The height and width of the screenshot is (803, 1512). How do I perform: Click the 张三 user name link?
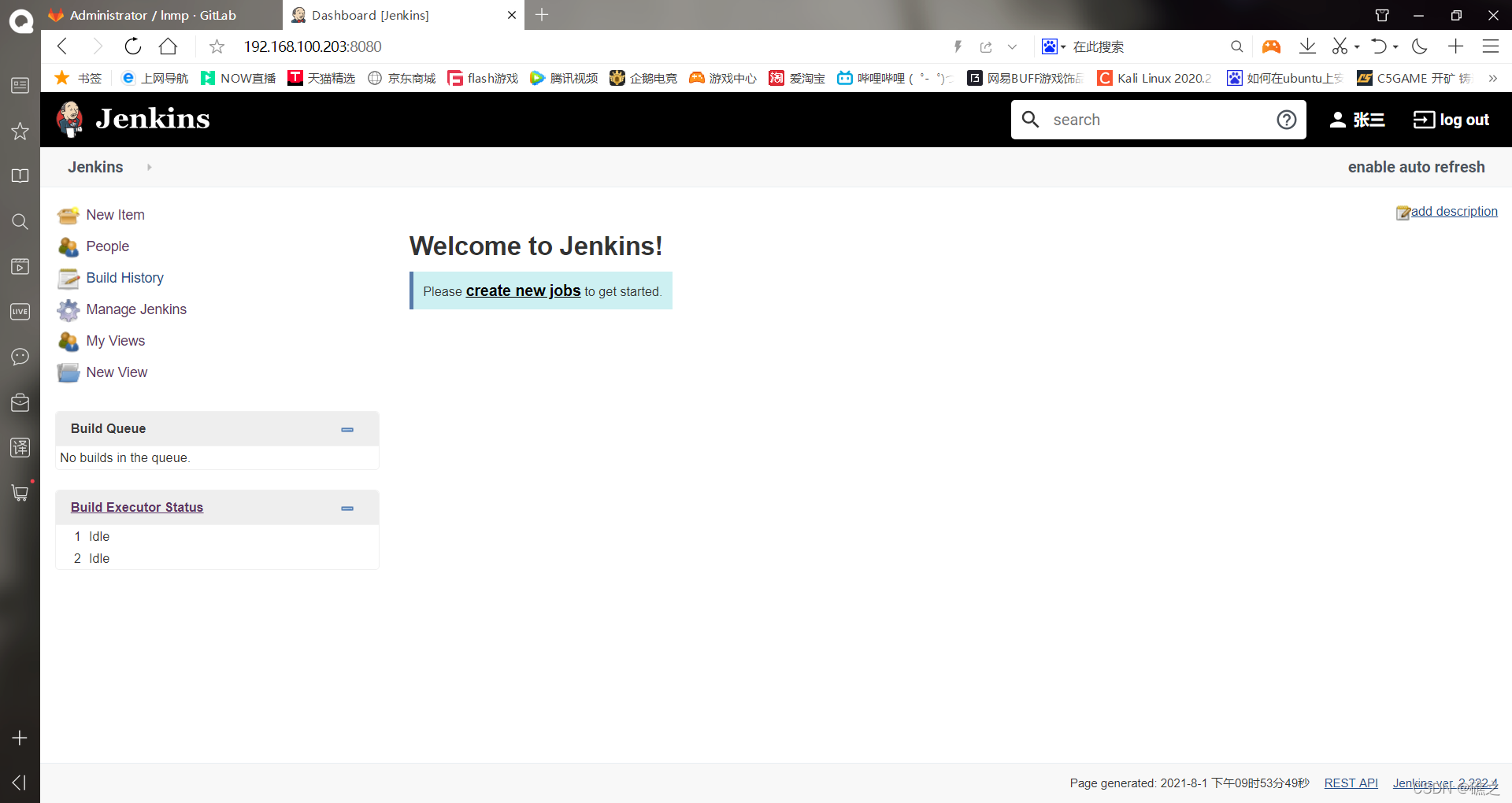1369,120
